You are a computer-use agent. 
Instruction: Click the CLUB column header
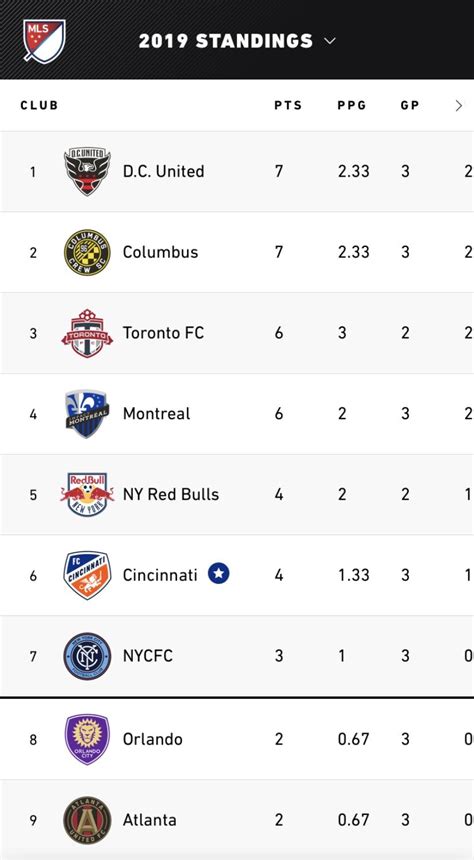(39, 105)
